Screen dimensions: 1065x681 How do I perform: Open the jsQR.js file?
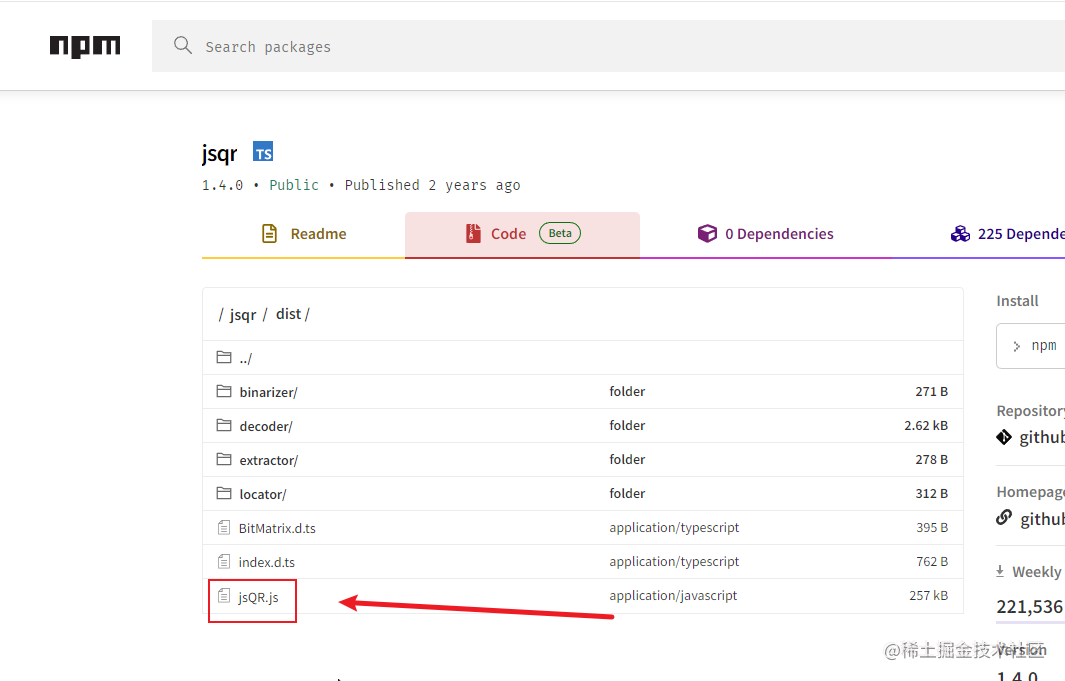(258, 597)
